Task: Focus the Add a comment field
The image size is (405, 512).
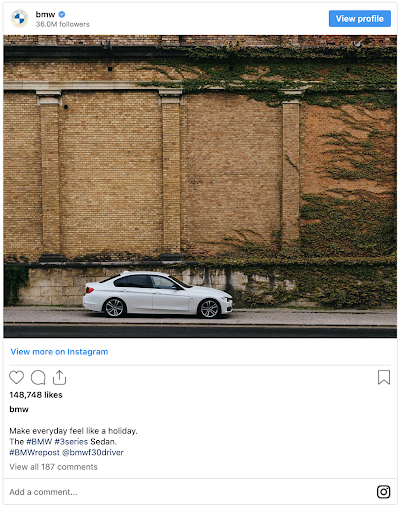Action: 190,492
